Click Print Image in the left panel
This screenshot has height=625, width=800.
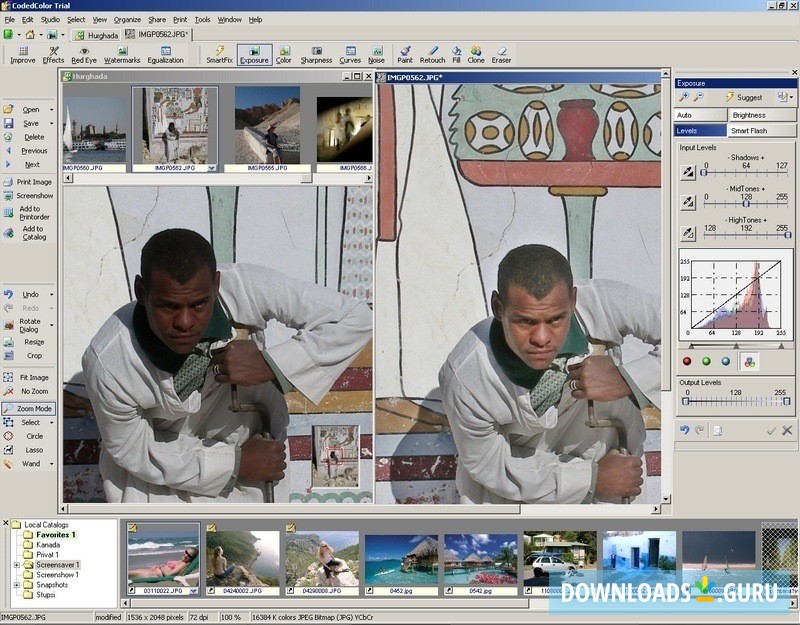click(x=35, y=181)
